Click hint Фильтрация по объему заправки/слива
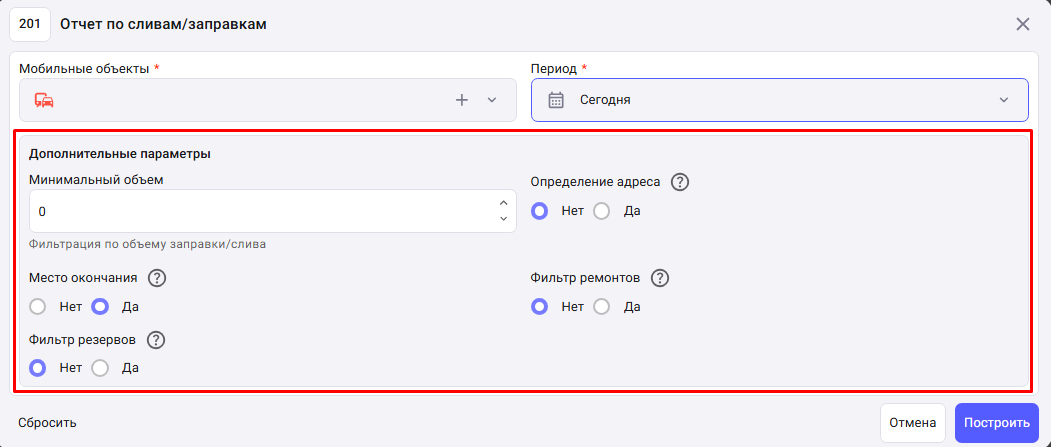The height and width of the screenshot is (447, 1051). click(147, 245)
